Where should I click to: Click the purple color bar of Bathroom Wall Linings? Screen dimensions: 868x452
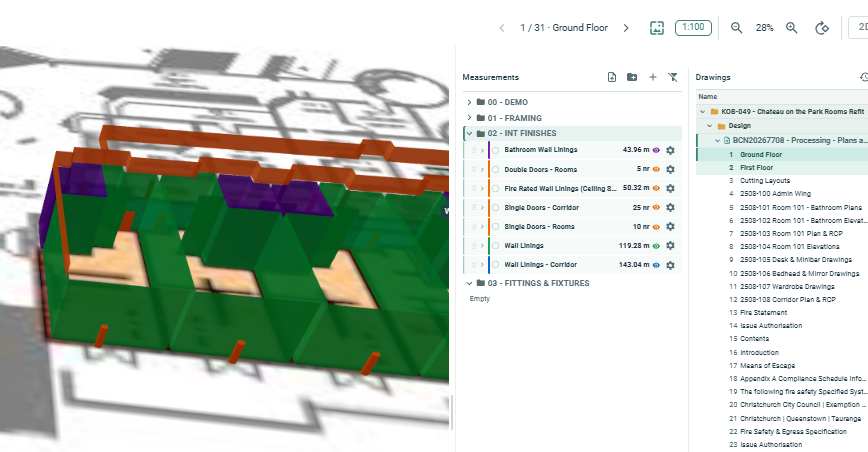tap(489, 150)
